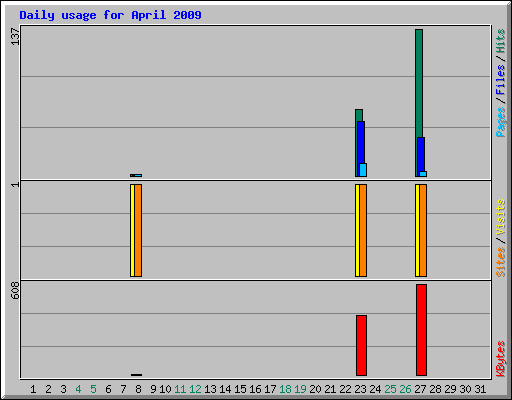Click the x-axis day label '12'

pos(195,389)
